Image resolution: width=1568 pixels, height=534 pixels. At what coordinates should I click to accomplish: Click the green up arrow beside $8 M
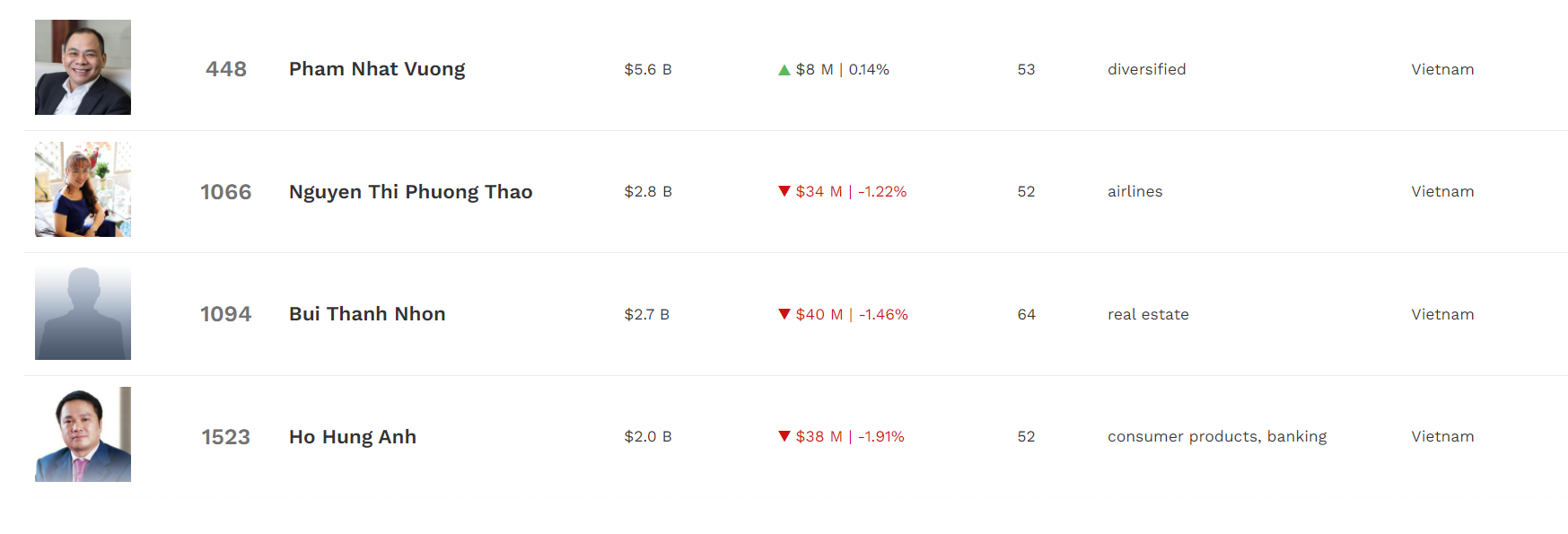[x=784, y=70]
